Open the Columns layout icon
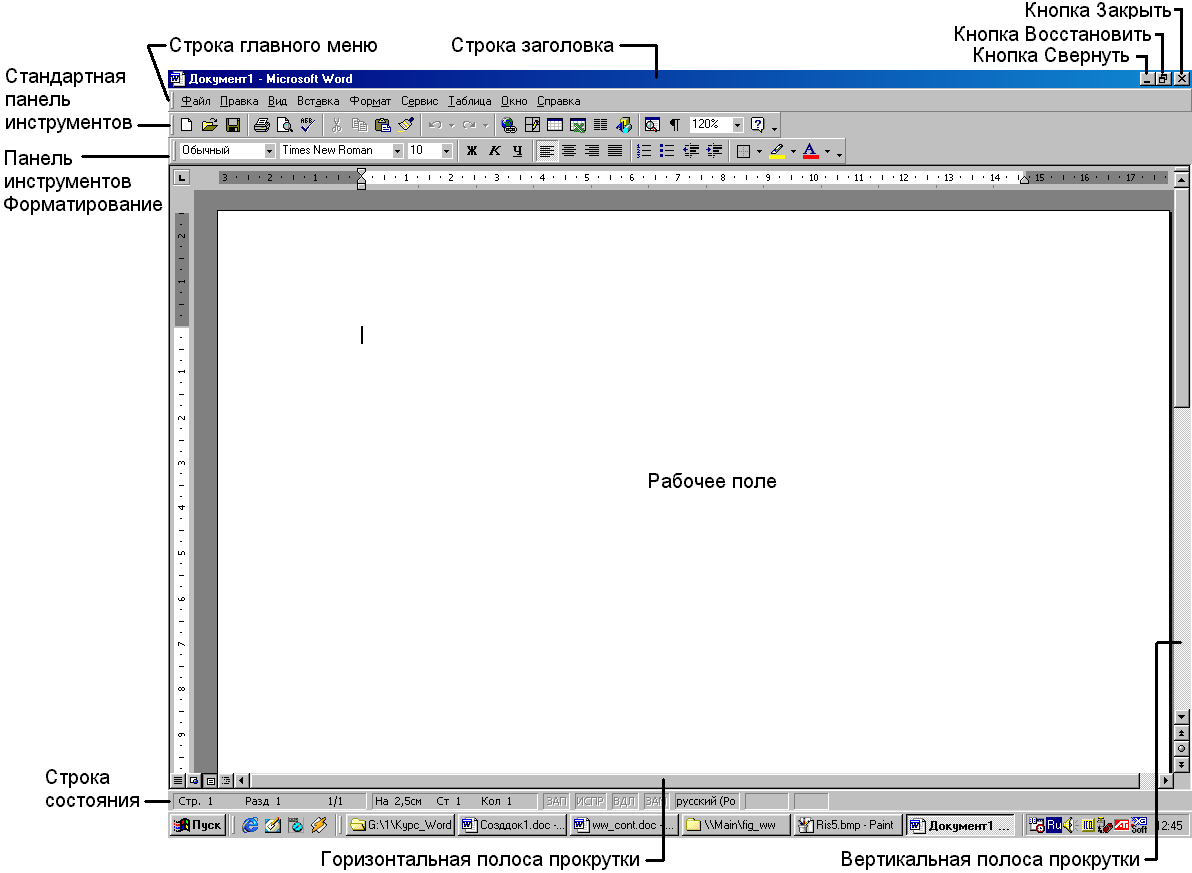Image resolution: width=1192 pixels, height=873 pixels. pyautogui.click(x=601, y=125)
